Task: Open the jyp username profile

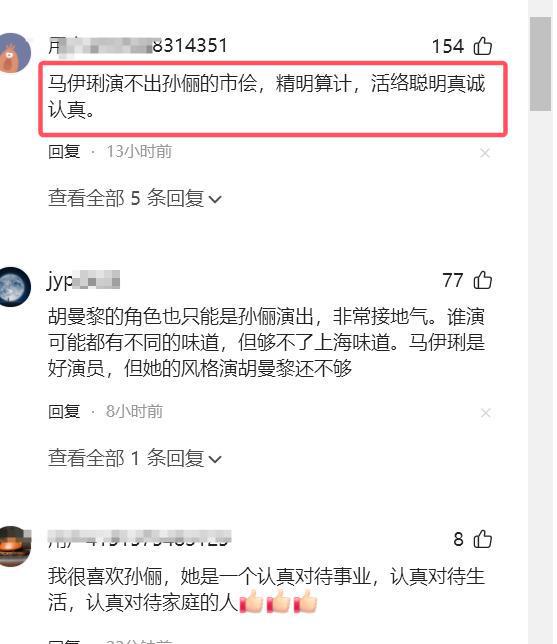Action: tap(83, 281)
